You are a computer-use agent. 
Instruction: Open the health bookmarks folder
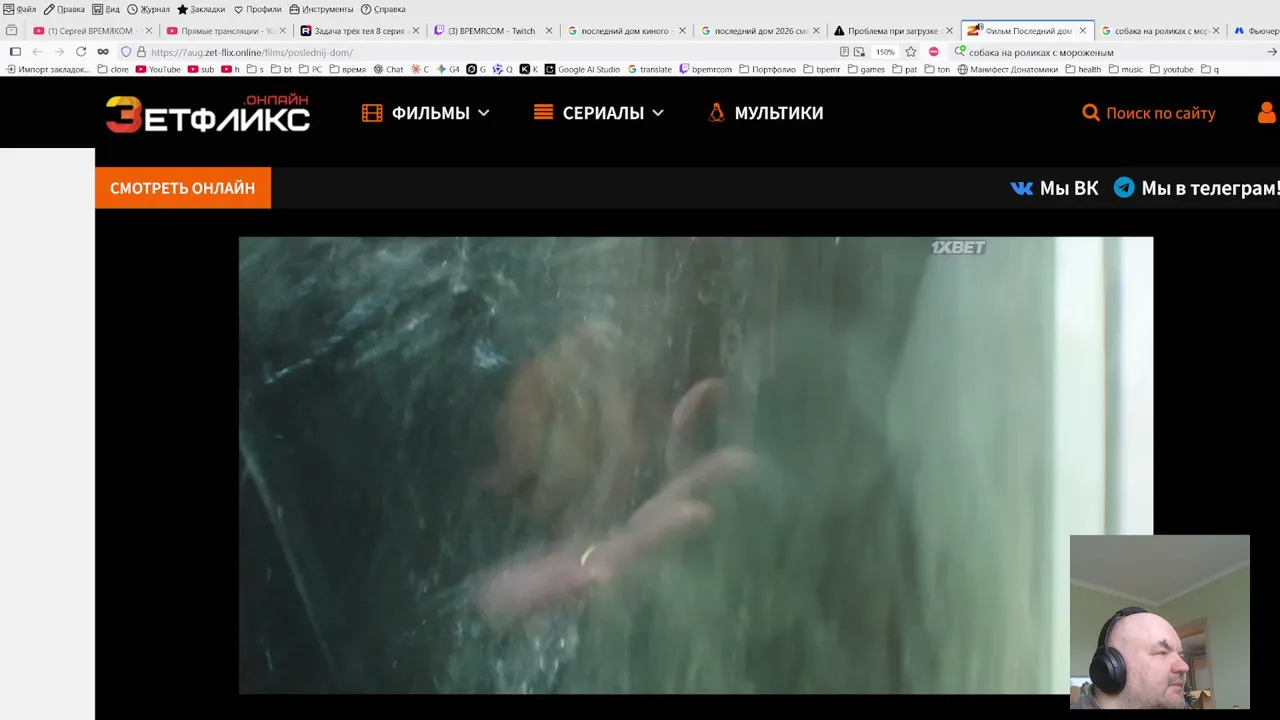pos(1083,70)
